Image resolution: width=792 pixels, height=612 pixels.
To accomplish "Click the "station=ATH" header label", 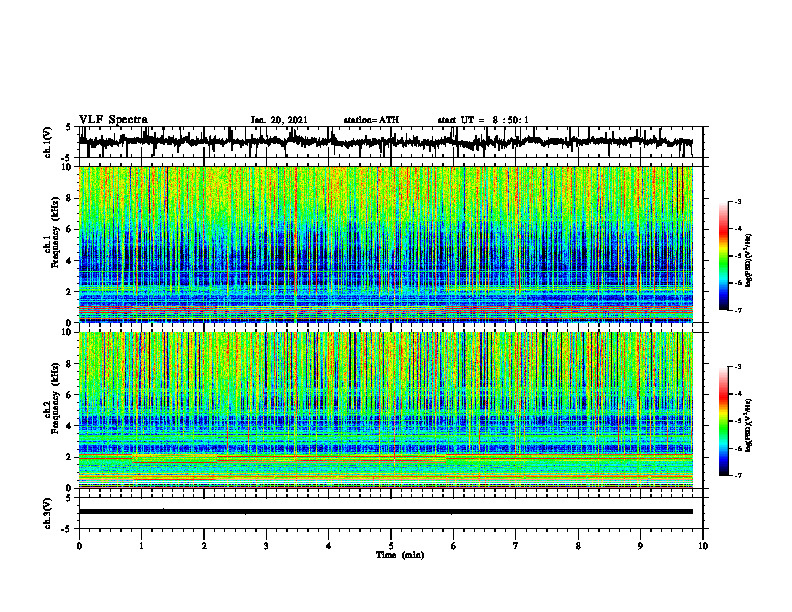I will [x=371, y=120].
